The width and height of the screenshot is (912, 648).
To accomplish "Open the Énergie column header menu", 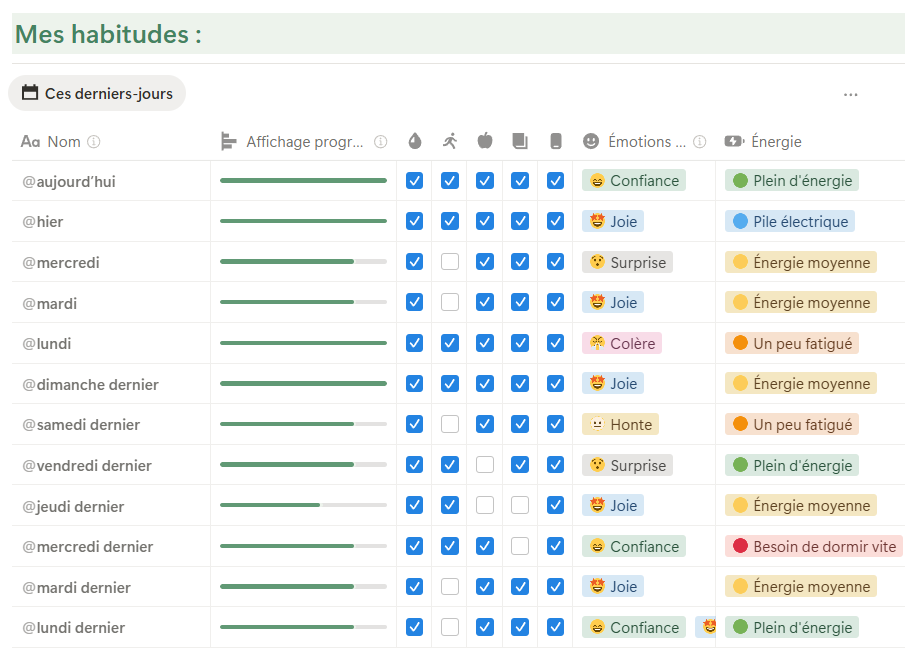I will tap(810, 141).
